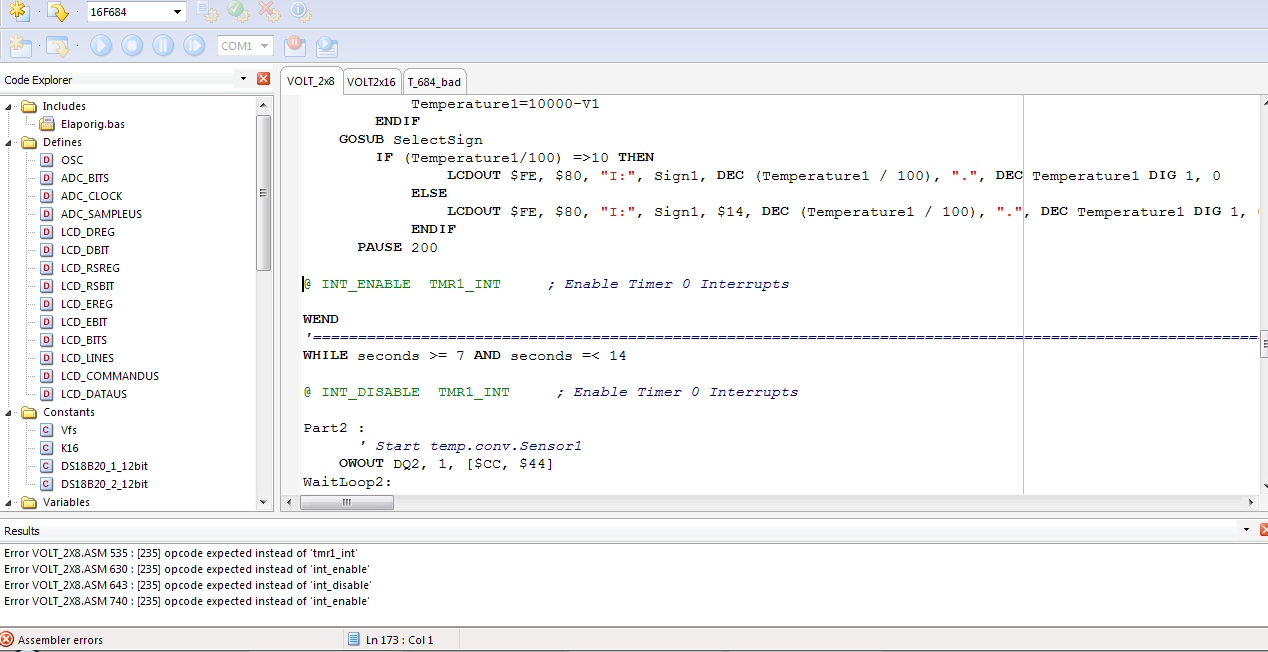Viewport: 1268px width, 652px height.
Task: Click the Code Explorer scrollbar up arrow
Action: pos(263,105)
